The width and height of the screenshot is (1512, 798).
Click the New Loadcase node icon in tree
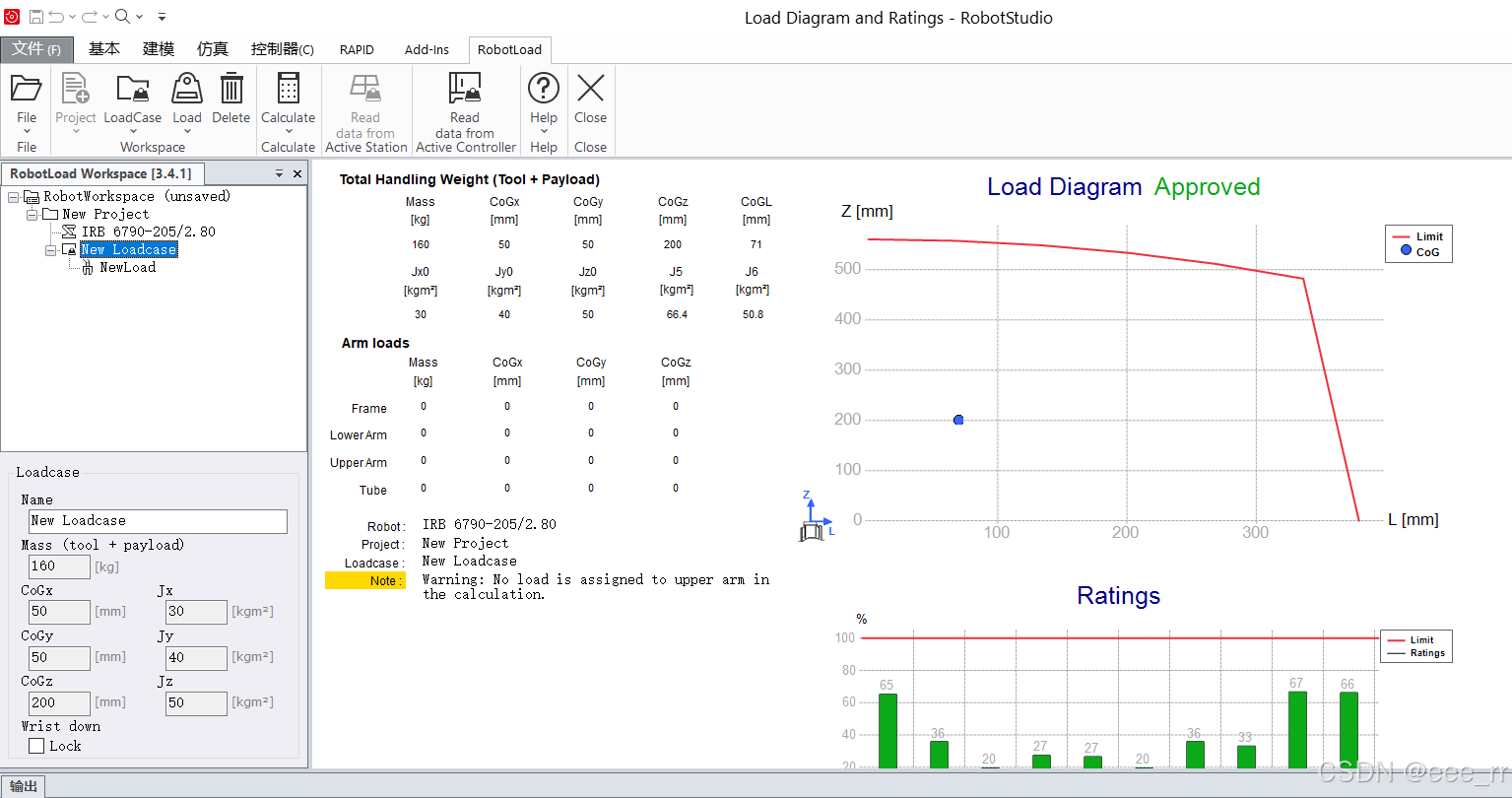pyautogui.click(x=69, y=249)
